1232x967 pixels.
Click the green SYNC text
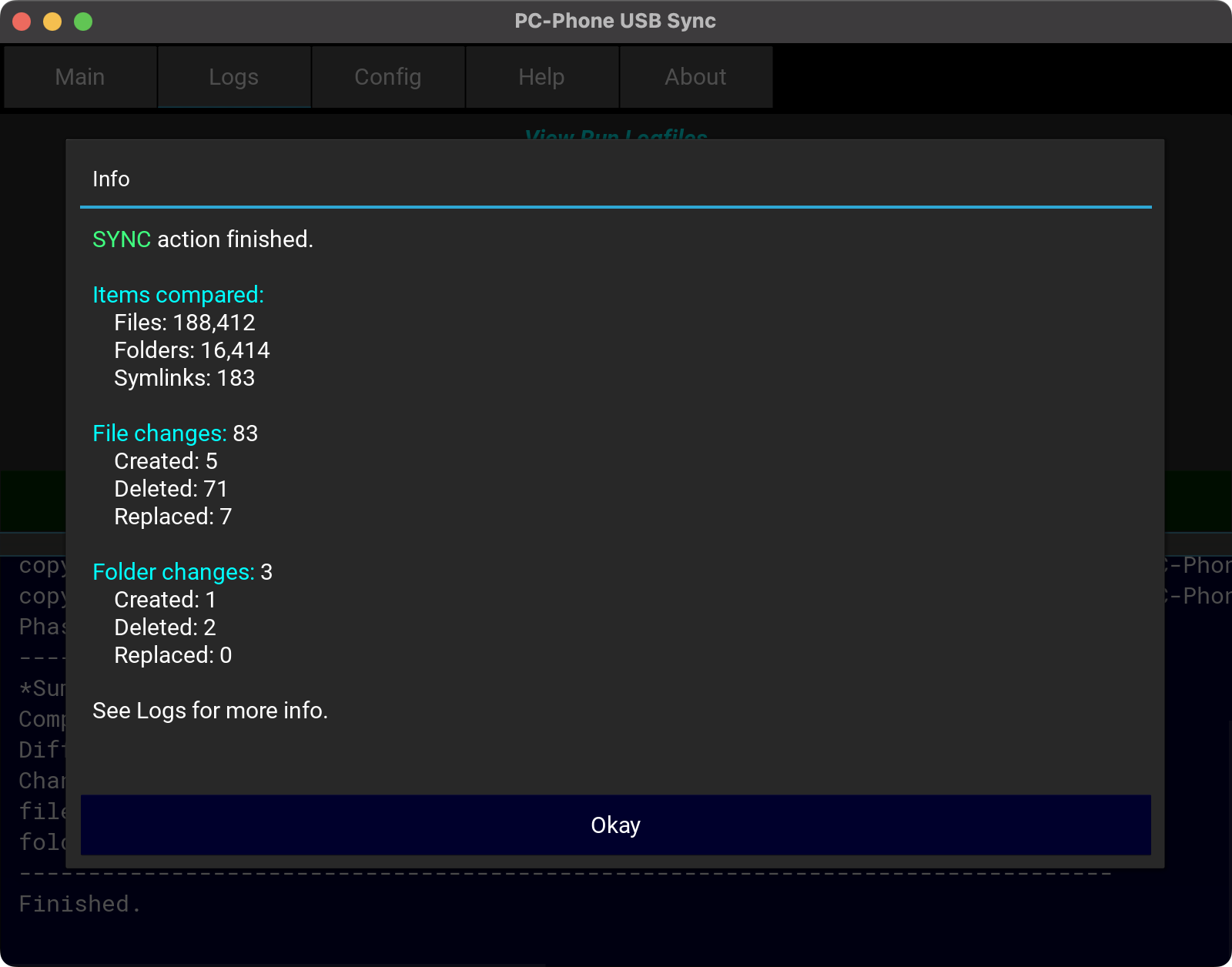pos(122,239)
